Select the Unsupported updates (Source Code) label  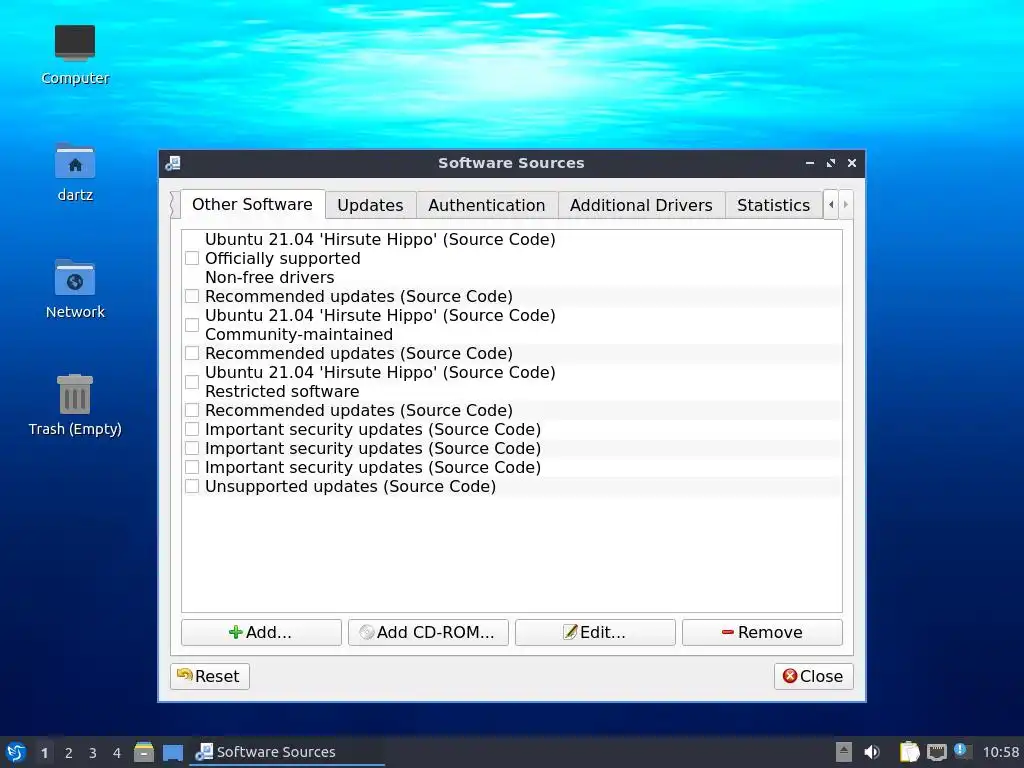coord(351,487)
